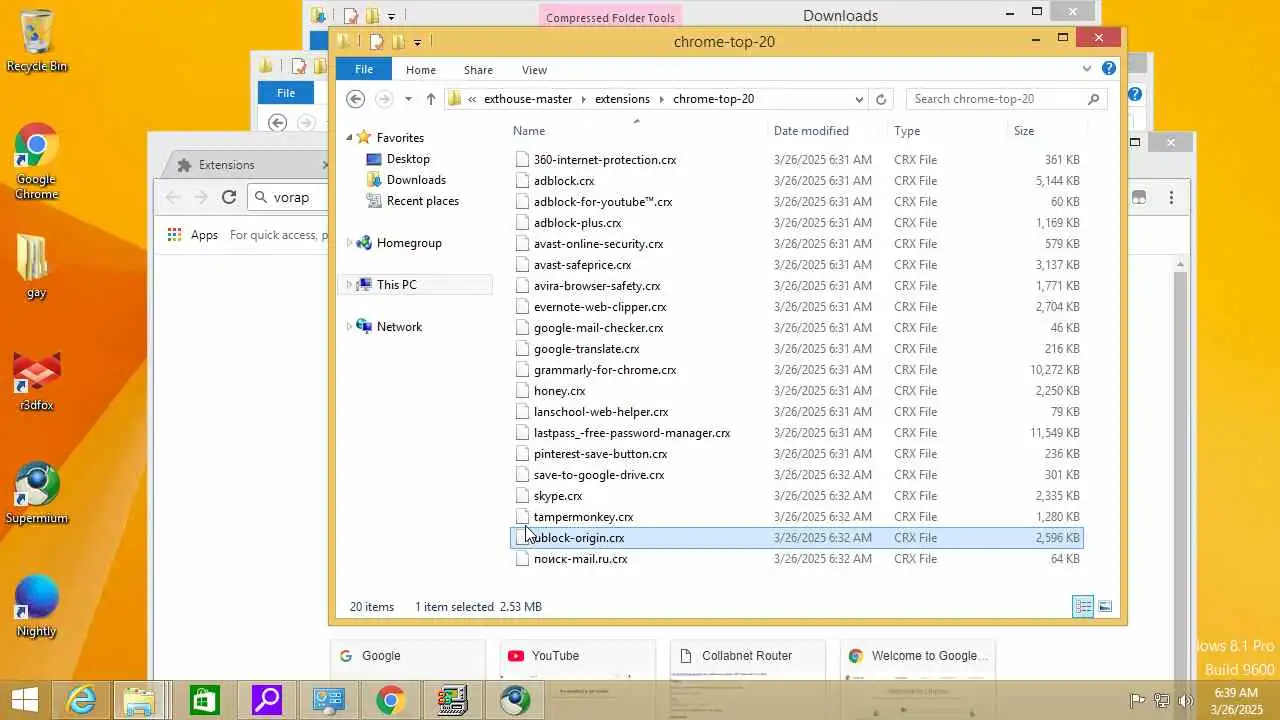Expand Network tree node
Screen dimensions: 1280x720
coord(350,327)
